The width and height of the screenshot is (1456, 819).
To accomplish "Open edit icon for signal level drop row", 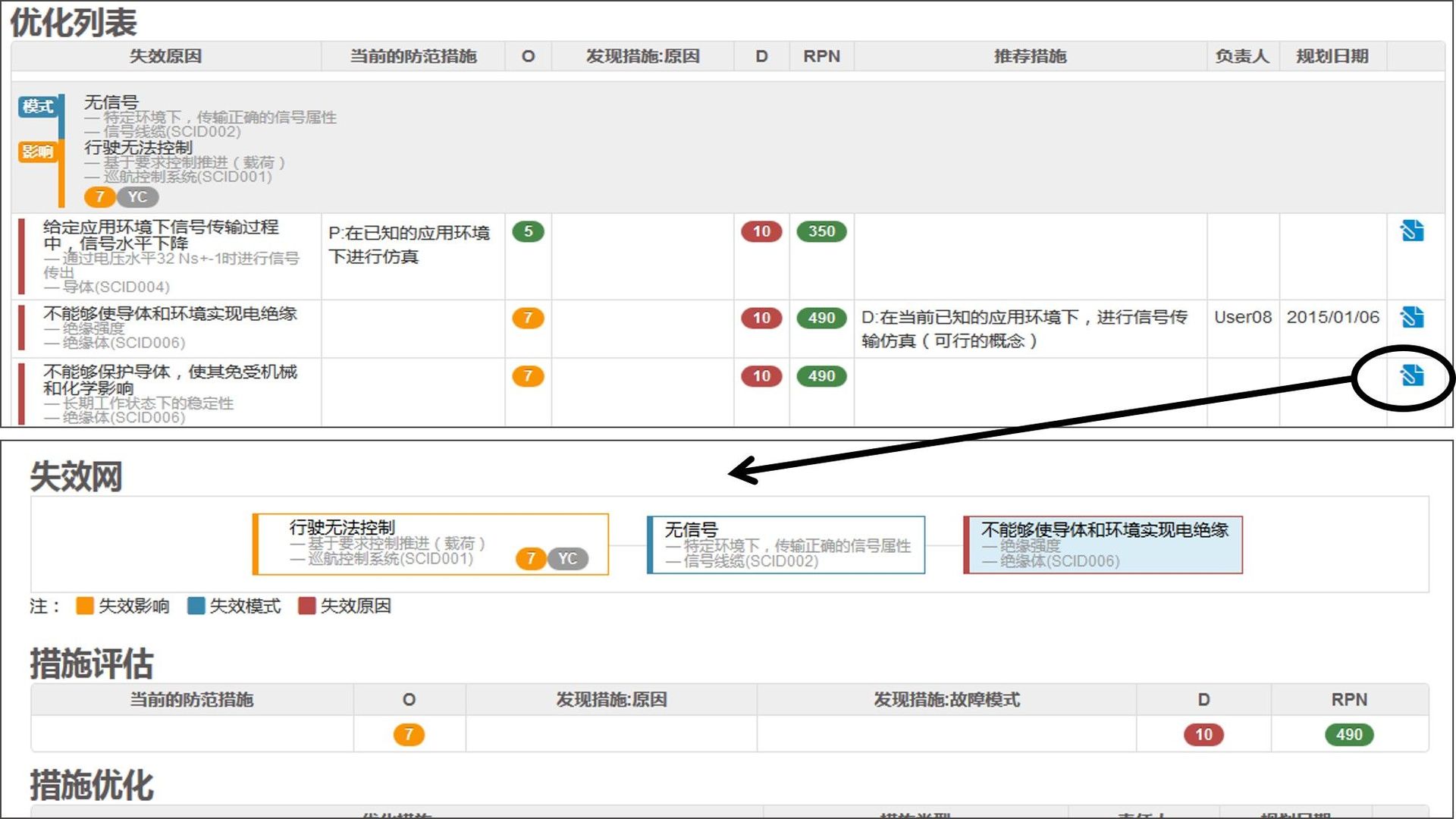I will (1411, 231).
